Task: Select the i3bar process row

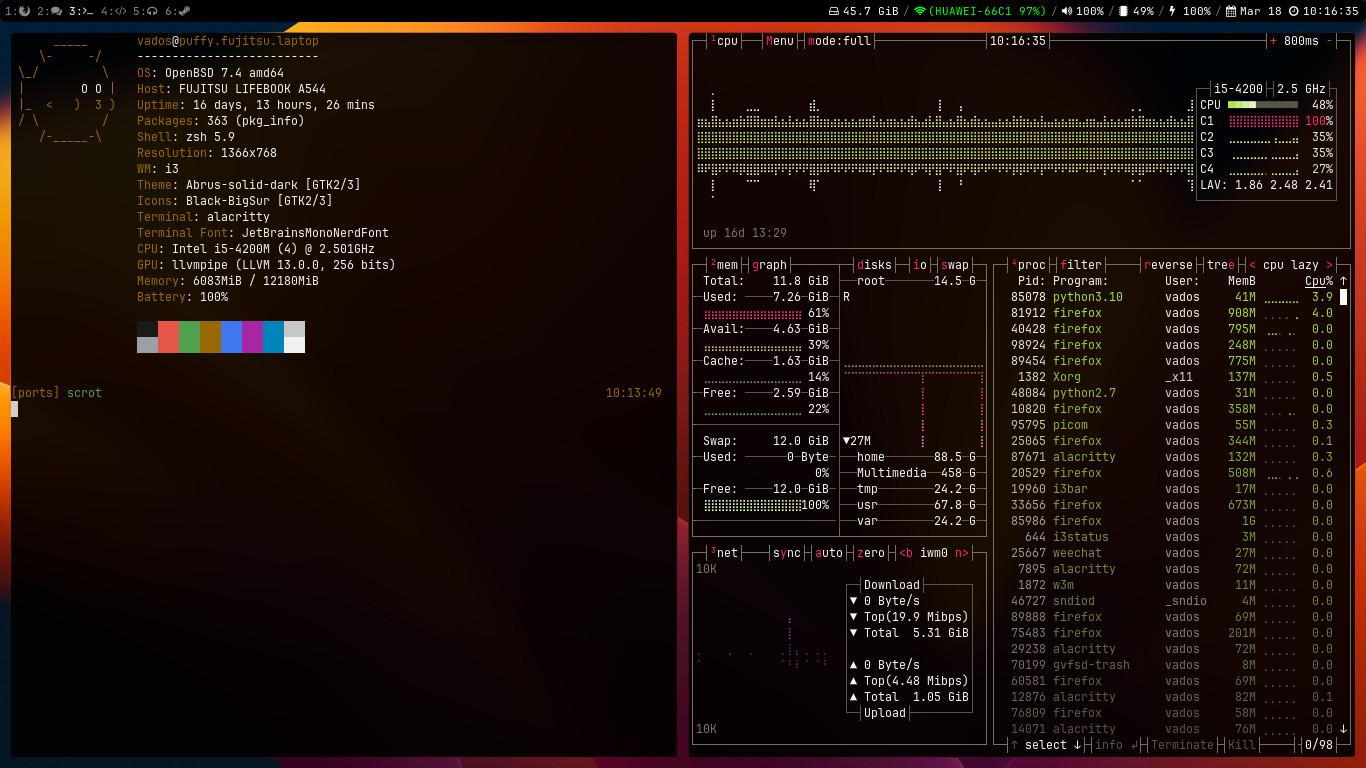Action: coord(1171,489)
